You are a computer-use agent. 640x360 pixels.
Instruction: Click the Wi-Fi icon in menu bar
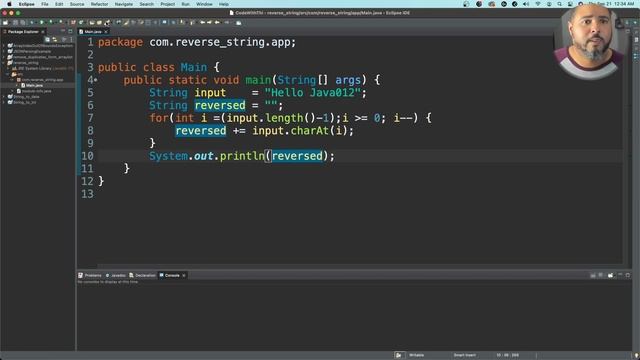coord(538,4)
